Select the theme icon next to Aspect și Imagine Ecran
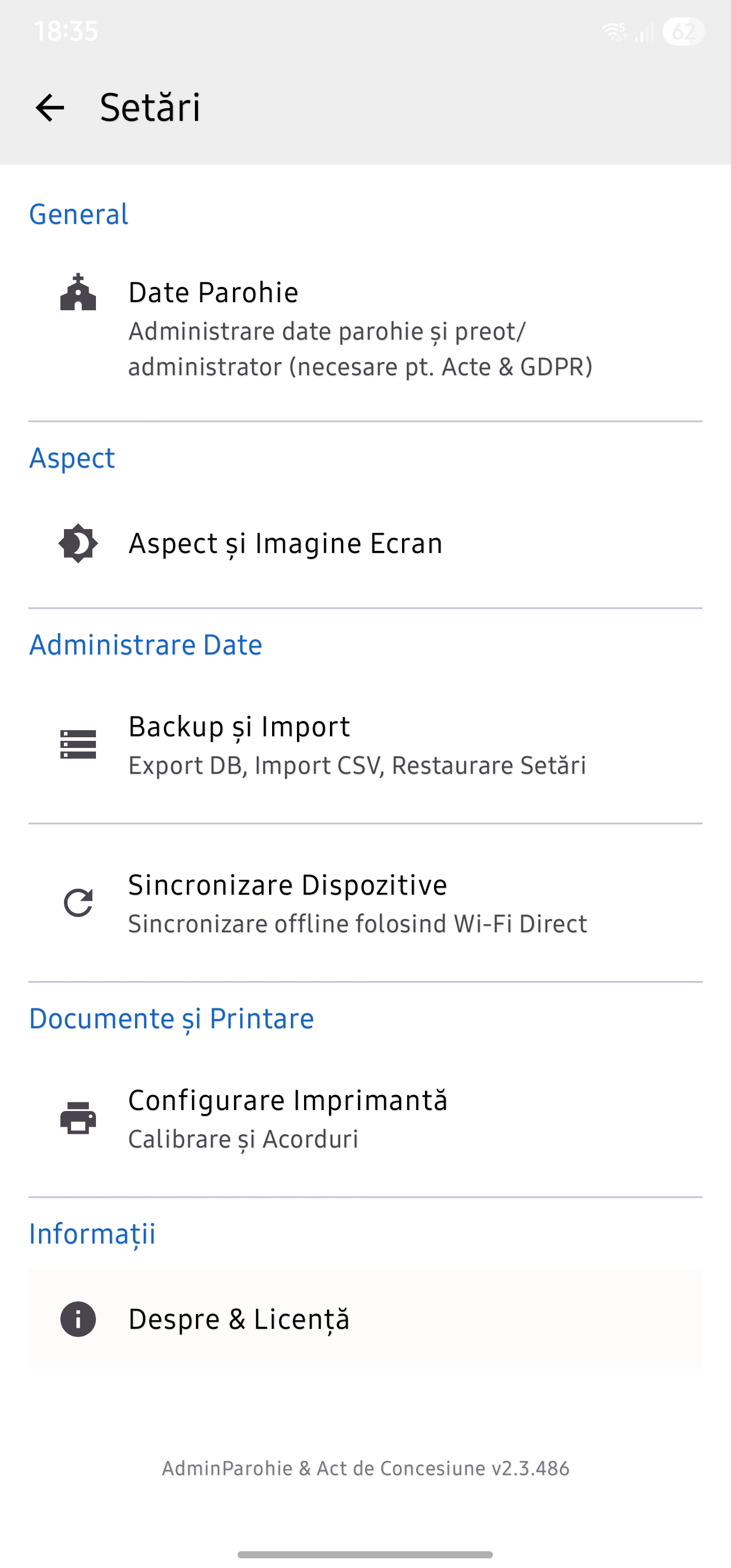The width and height of the screenshot is (731, 1568). click(x=78, y=543)
